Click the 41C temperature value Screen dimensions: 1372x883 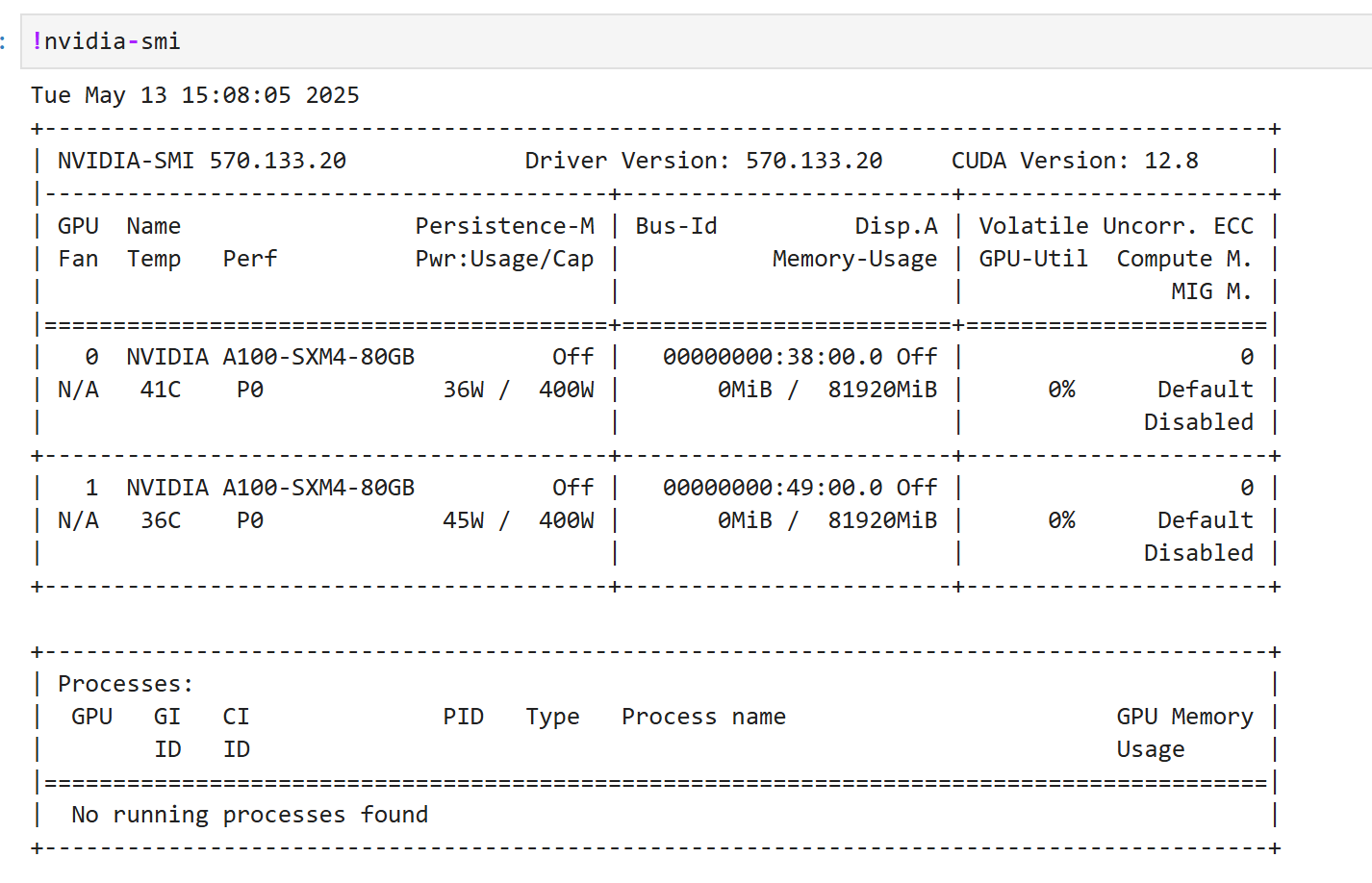click(161, 390)
